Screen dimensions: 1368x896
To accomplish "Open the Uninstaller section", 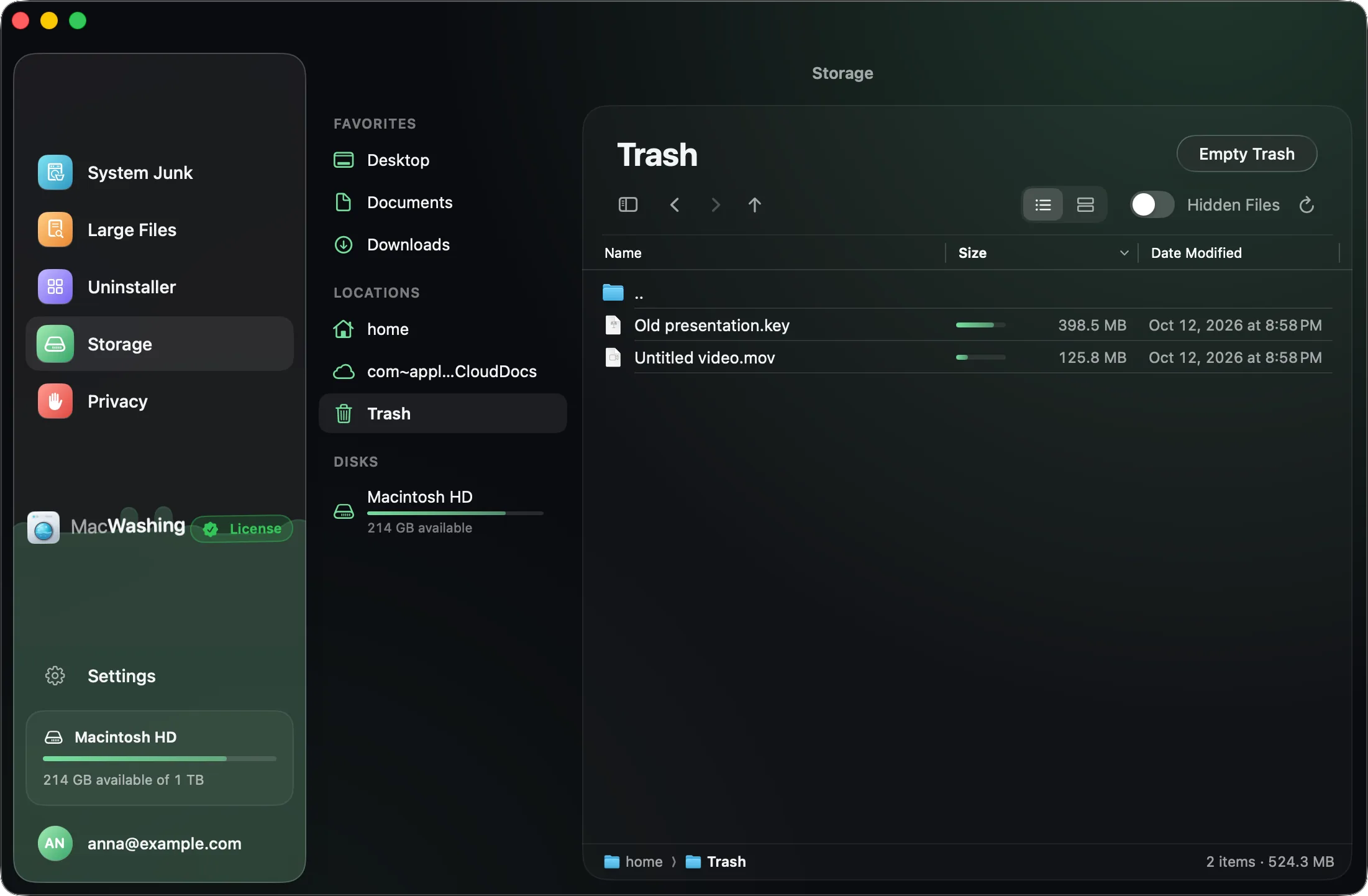I will tap(132, 286).
